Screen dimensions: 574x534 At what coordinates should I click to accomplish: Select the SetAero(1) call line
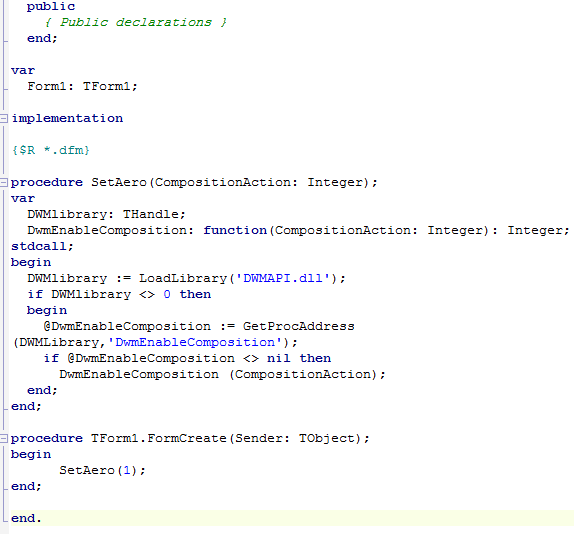[102, 470]
